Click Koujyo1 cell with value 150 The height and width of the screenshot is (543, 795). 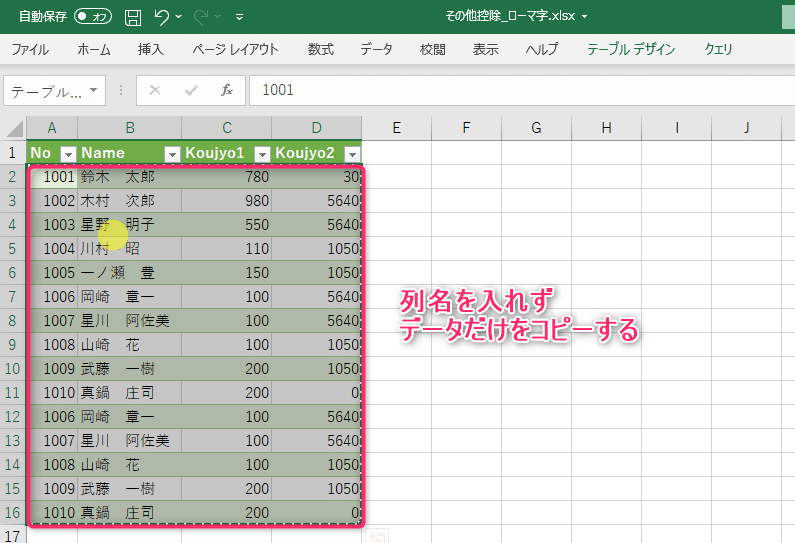coord(227,273)
